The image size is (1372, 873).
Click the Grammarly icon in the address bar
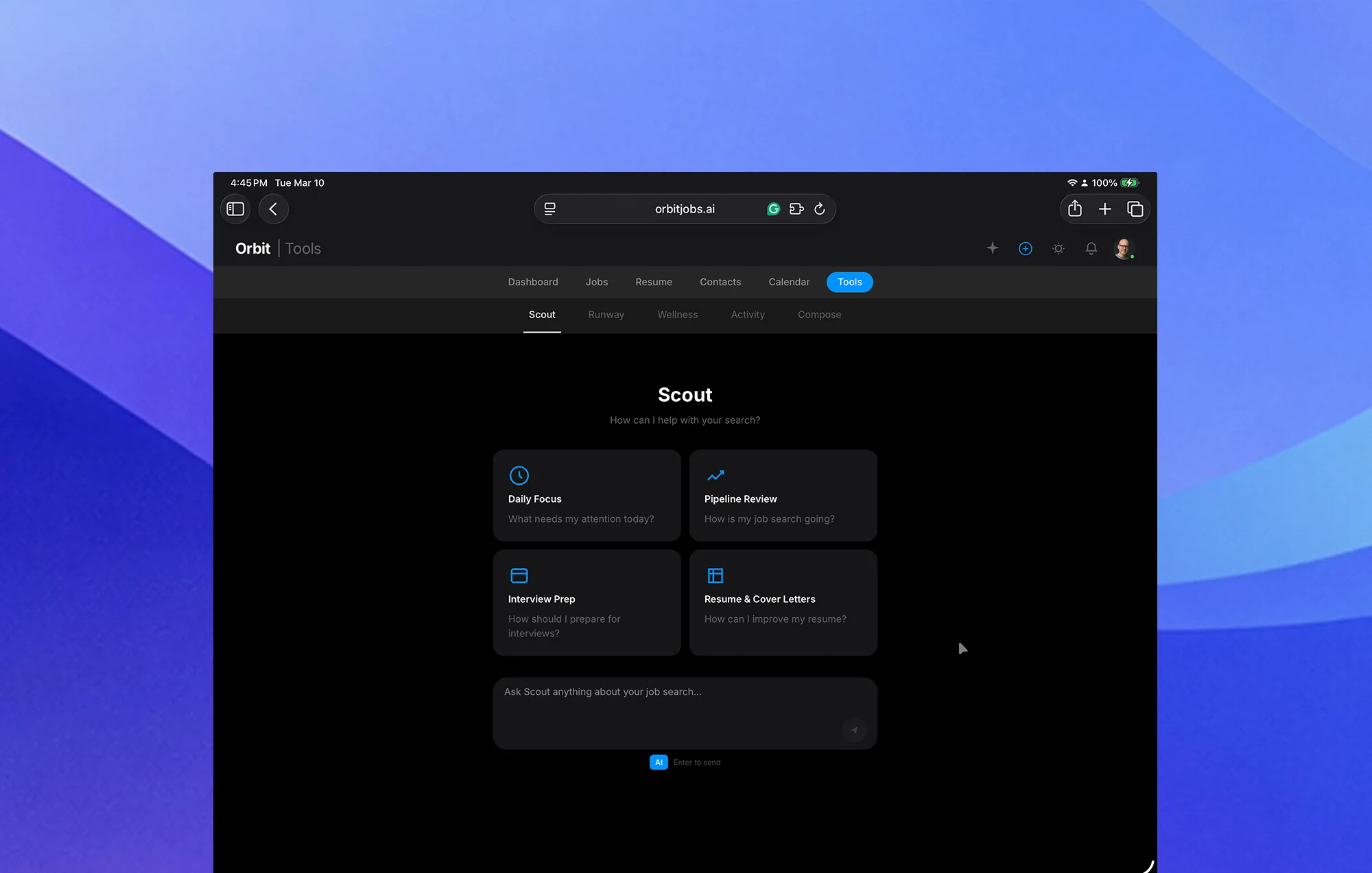(773, 208)
